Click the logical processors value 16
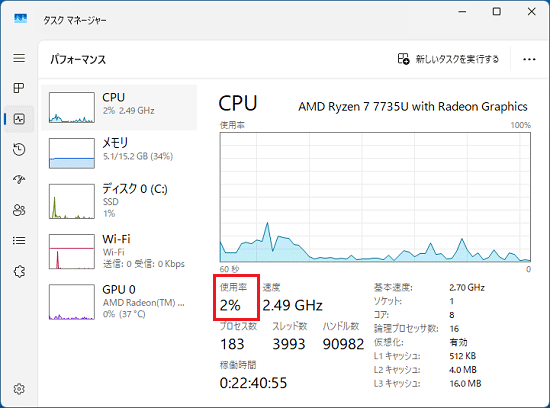 click(454, 329)
